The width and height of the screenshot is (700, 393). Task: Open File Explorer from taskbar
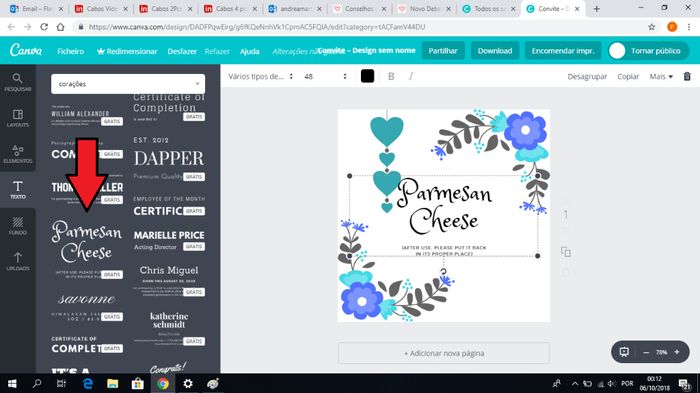tap(112, 384)
